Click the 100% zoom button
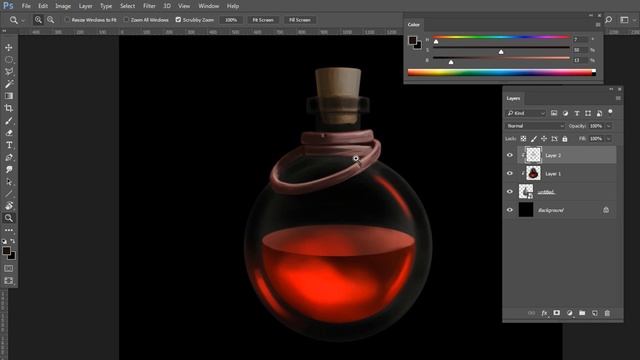 pyautogui.click(x=231, y=20)
